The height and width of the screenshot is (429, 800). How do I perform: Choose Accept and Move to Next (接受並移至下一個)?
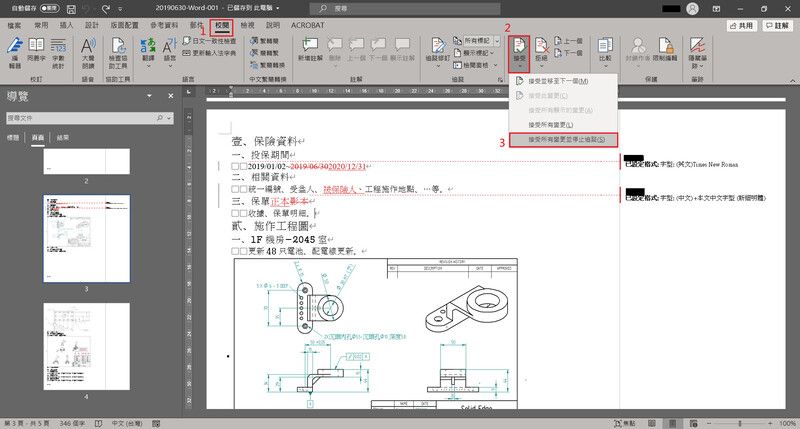tap(563, 81)
